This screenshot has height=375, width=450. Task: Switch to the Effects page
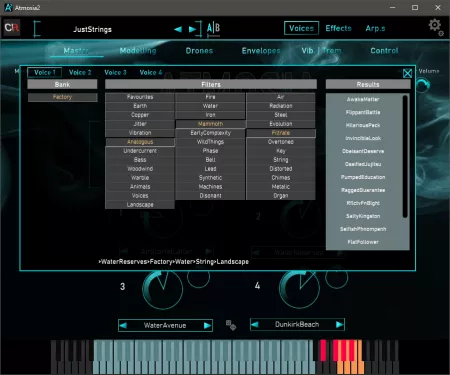point(338,28)
